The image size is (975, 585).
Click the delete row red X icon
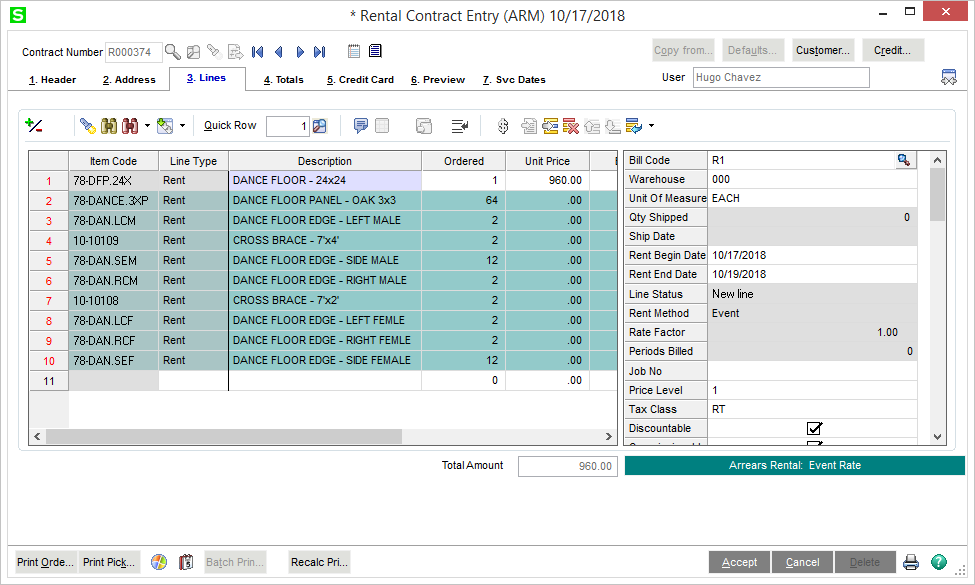(x=570, y=126)
